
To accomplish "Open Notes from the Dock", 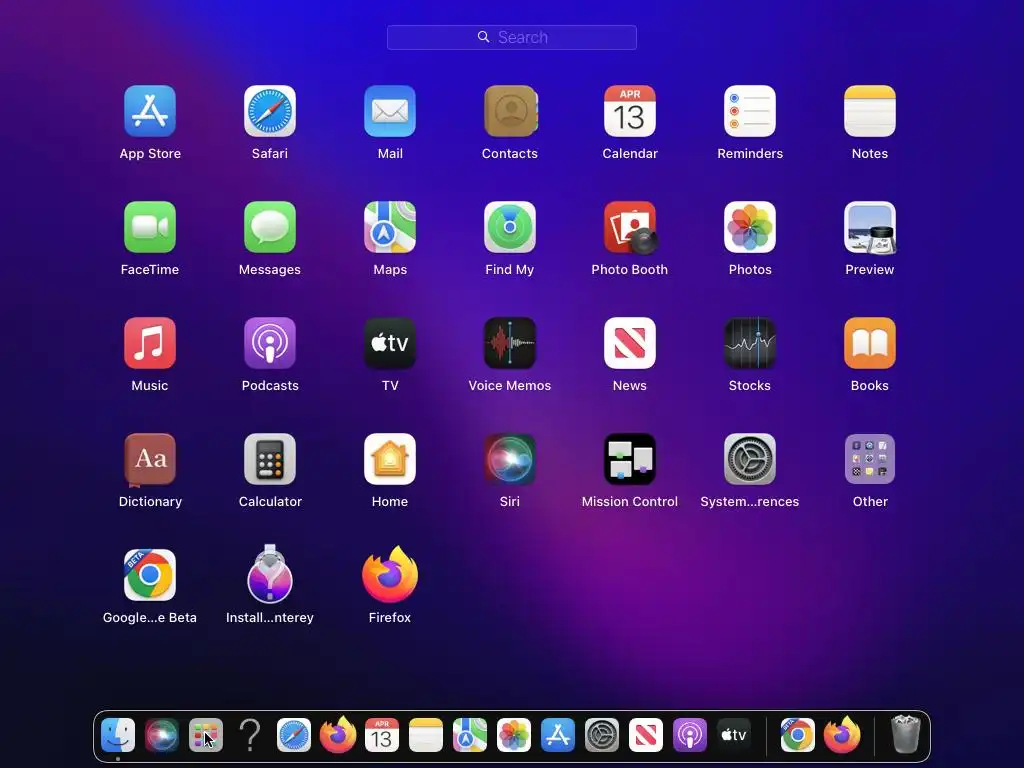I will 426,735.
